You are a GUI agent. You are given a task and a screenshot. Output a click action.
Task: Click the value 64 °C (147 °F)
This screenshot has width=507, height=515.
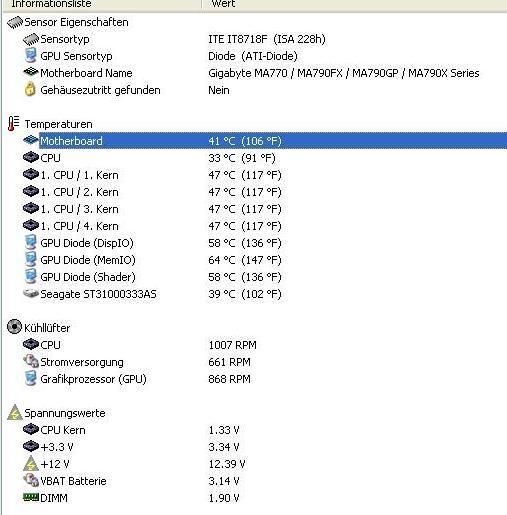tap(245, 260)
